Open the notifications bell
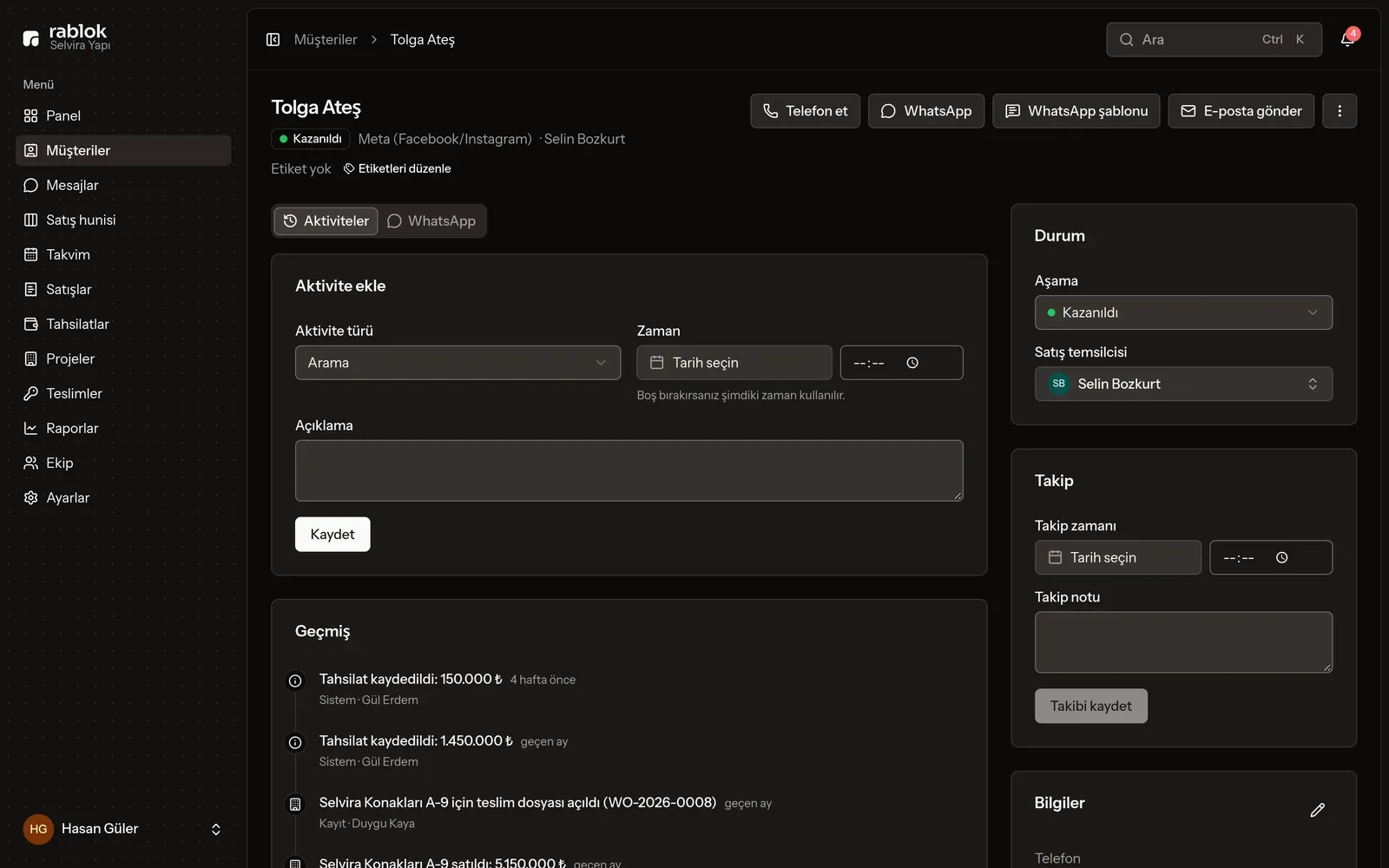This screenshot has width=1389, height=868. (x=1347, y=39)
